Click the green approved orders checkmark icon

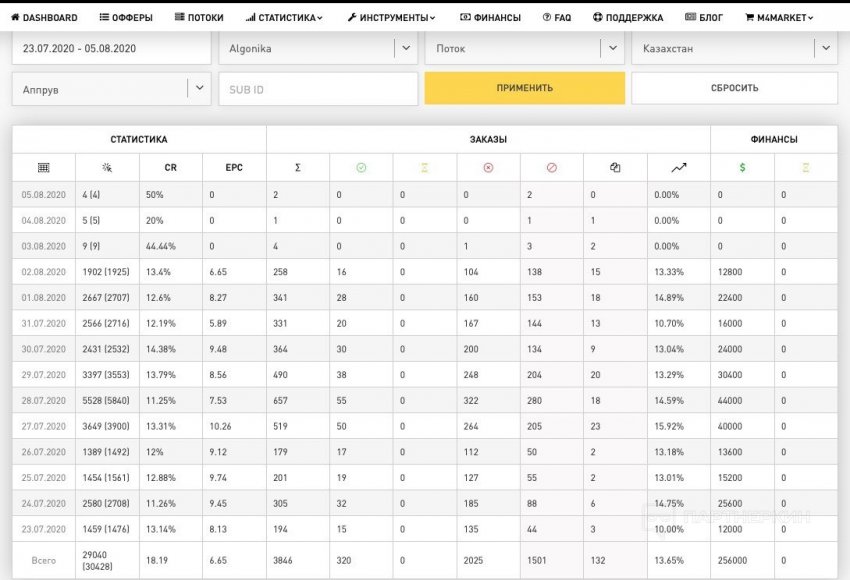[361, 167]
